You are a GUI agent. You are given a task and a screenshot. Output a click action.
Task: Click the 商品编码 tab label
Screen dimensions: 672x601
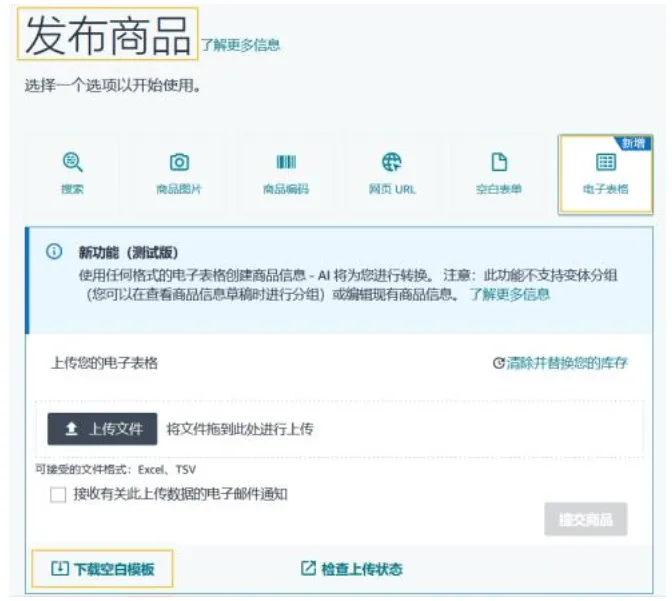pos(286,189)
